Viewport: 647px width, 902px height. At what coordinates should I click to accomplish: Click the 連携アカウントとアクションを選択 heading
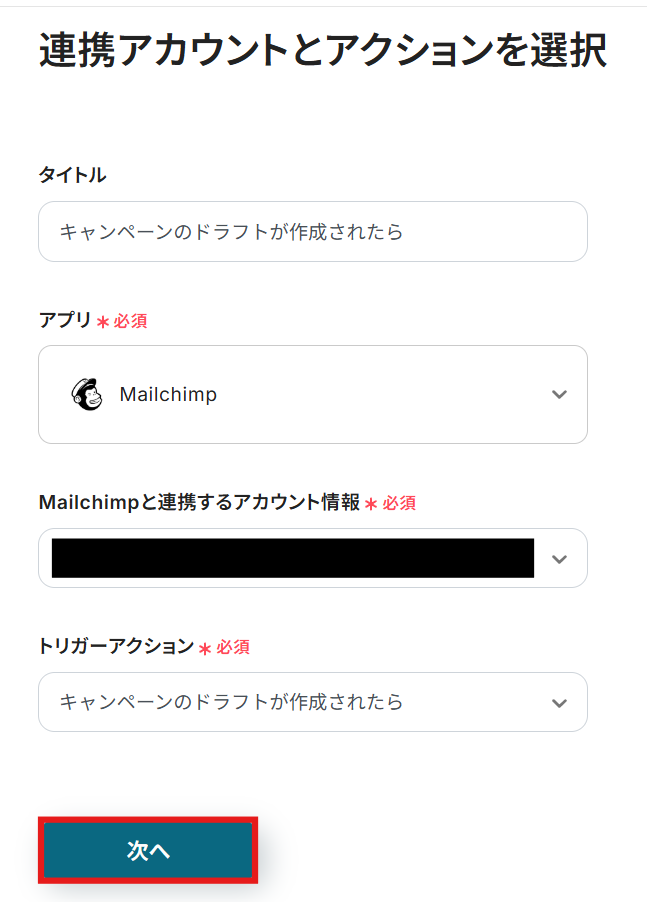point(322,51)
